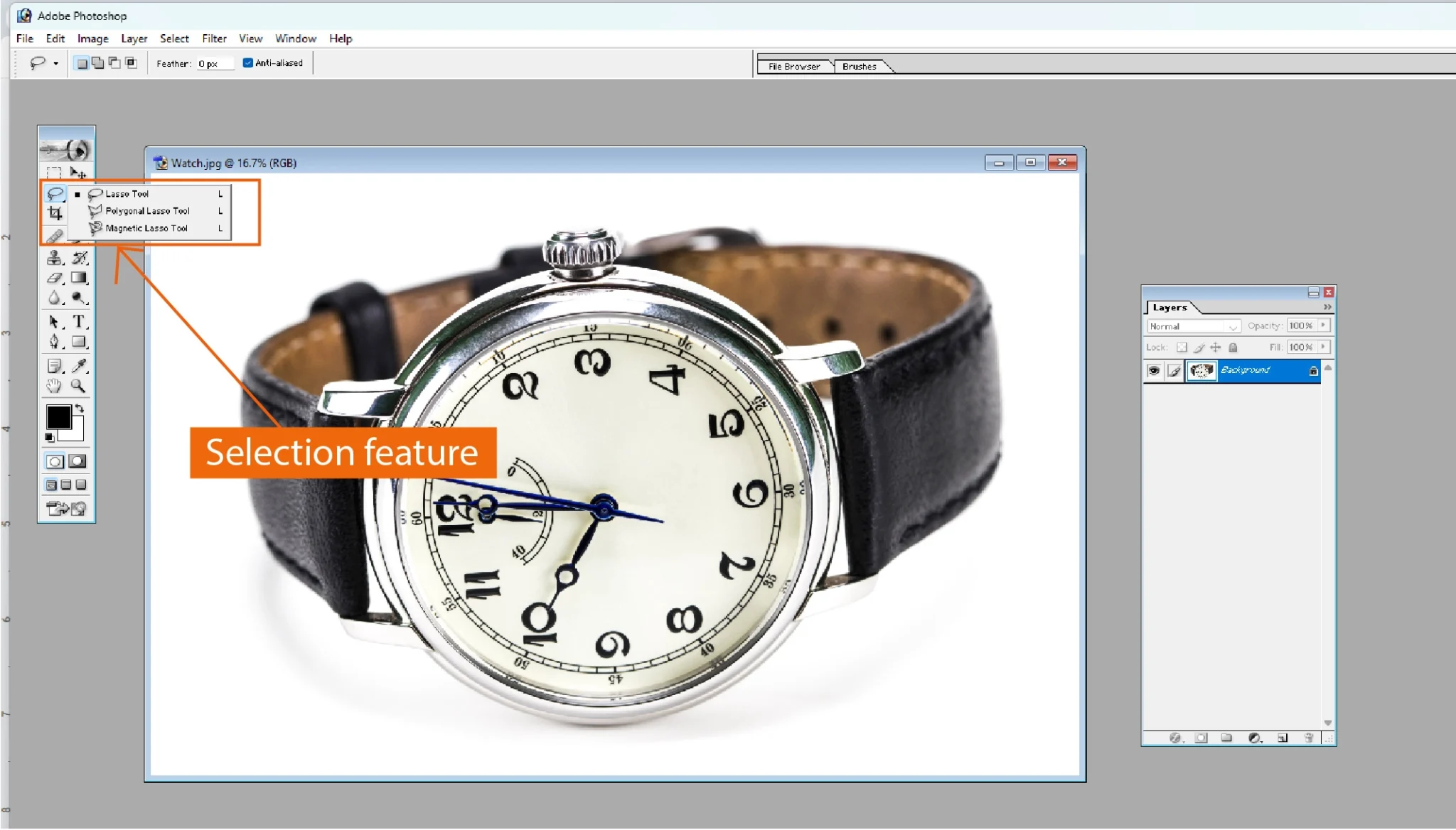Select the Pen tool

point(55,342)
